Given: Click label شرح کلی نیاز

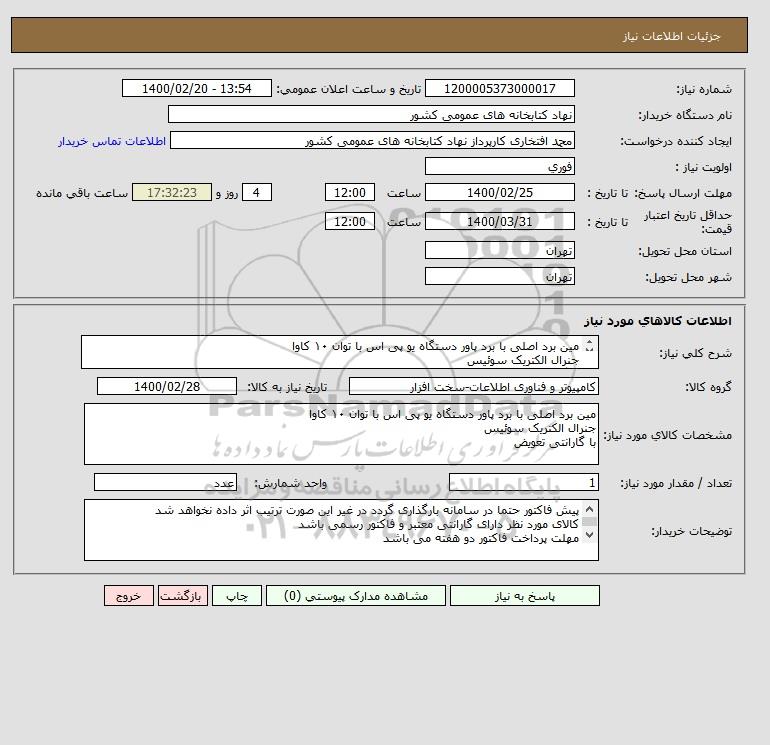Looking at the screenshot, I should [695, 353].
